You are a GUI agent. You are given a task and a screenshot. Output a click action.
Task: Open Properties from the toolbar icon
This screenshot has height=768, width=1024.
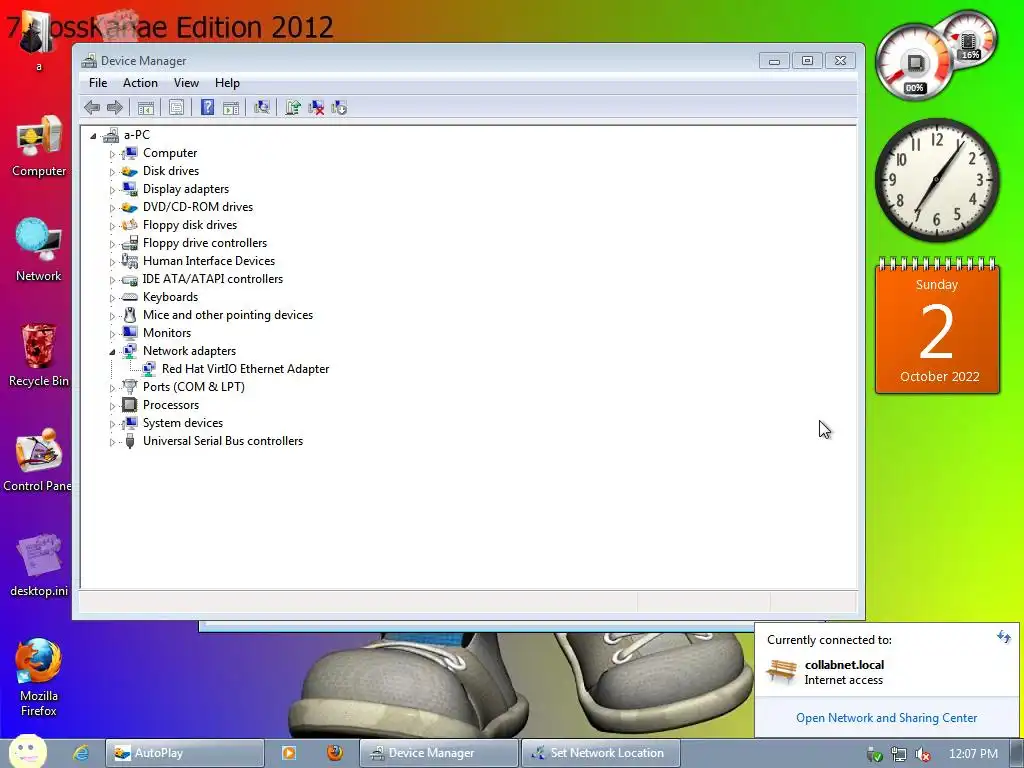(176, 108)
